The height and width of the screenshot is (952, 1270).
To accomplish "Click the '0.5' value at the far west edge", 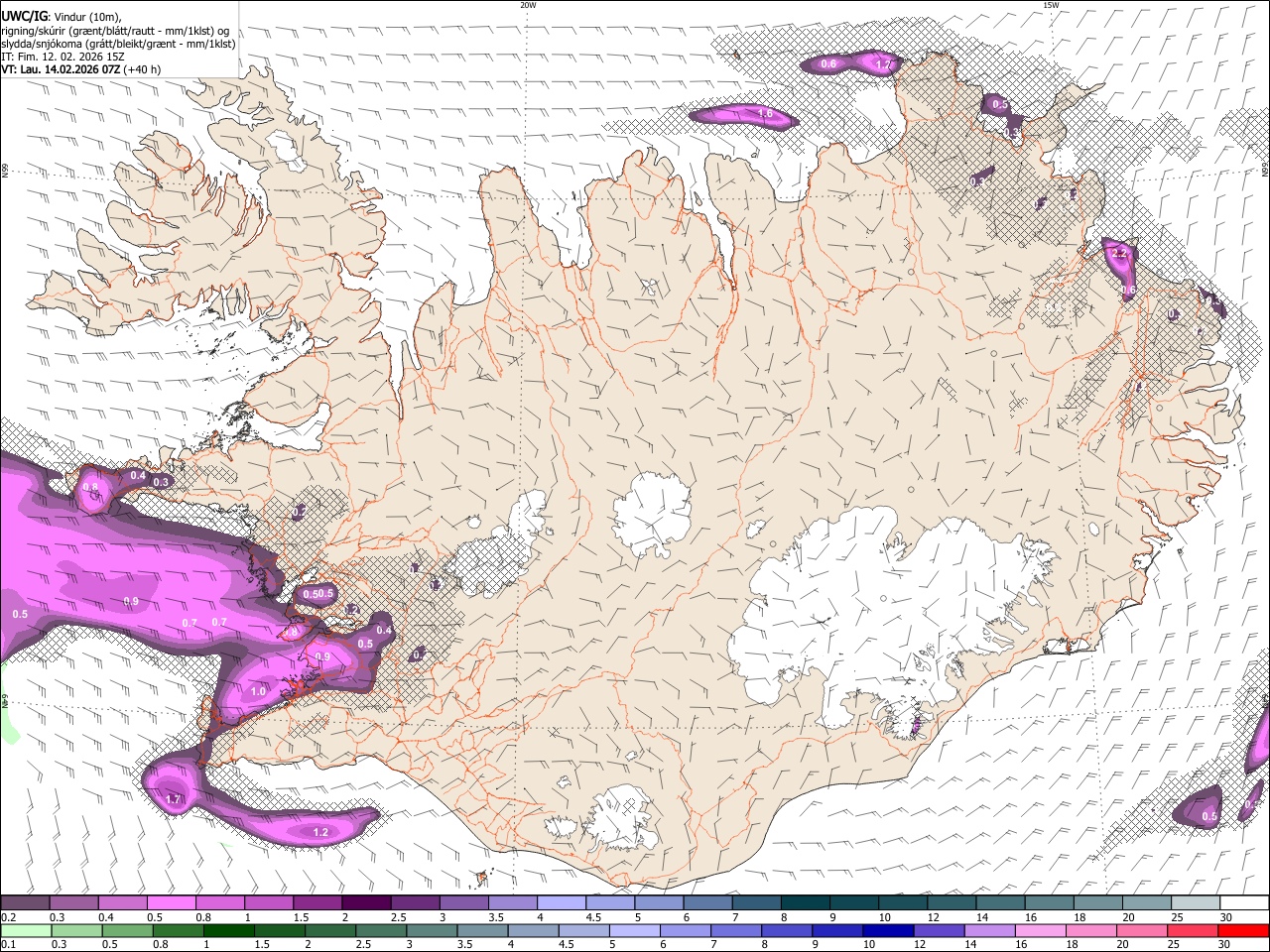I will pyautogui.click(x=20, y=614).
